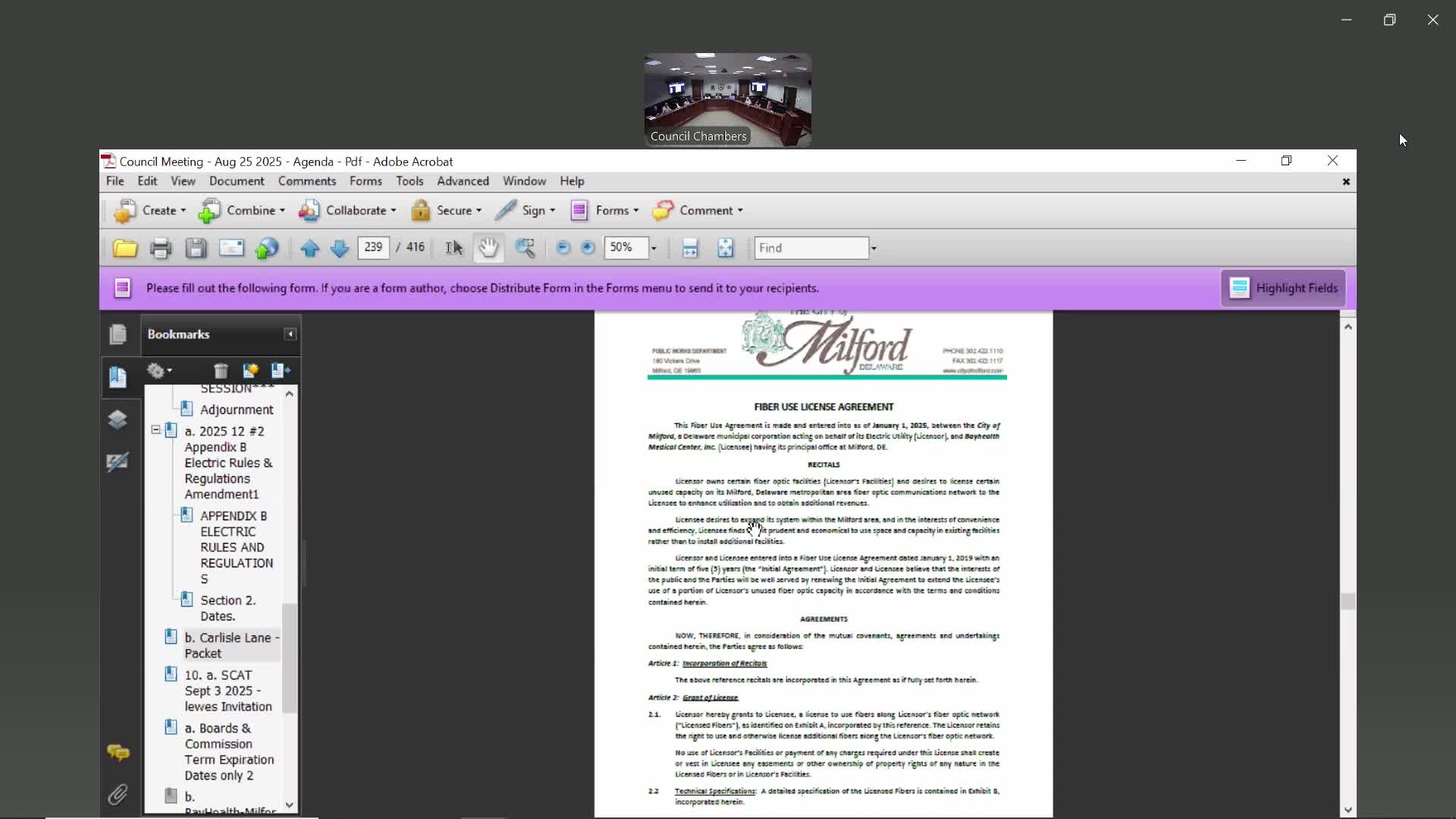
Task: Expand the Find options dropdown arrow
Action: click(874, 248)
